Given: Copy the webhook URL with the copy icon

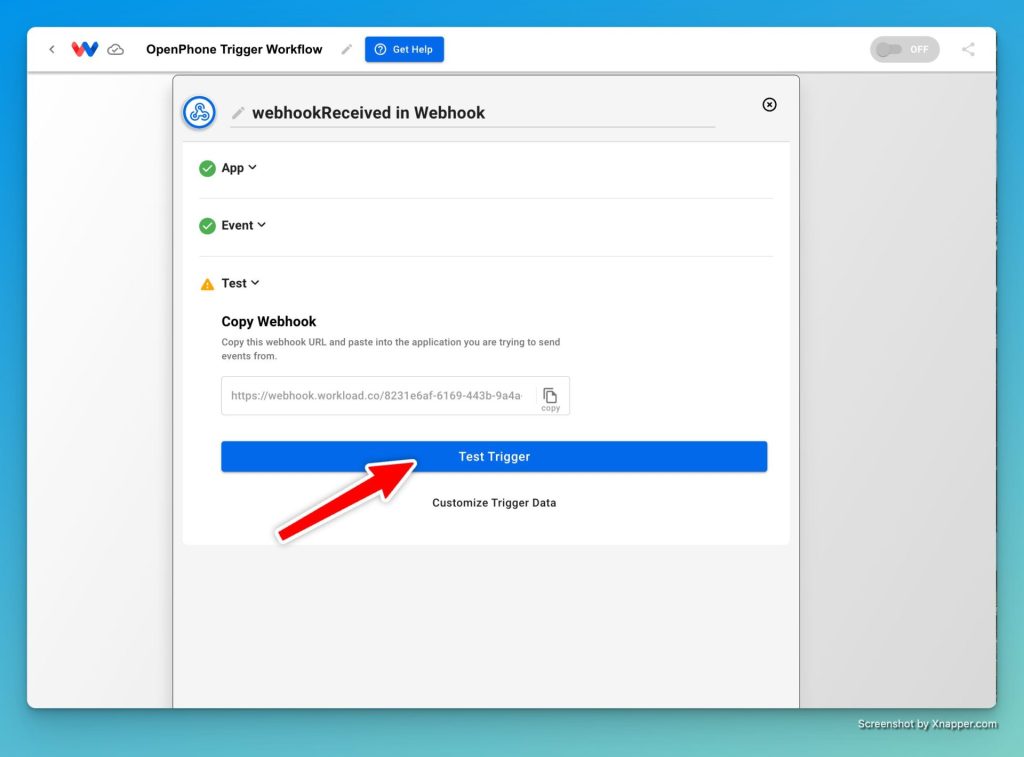Looking at the screenshot, I should click(x=550, y=398).
